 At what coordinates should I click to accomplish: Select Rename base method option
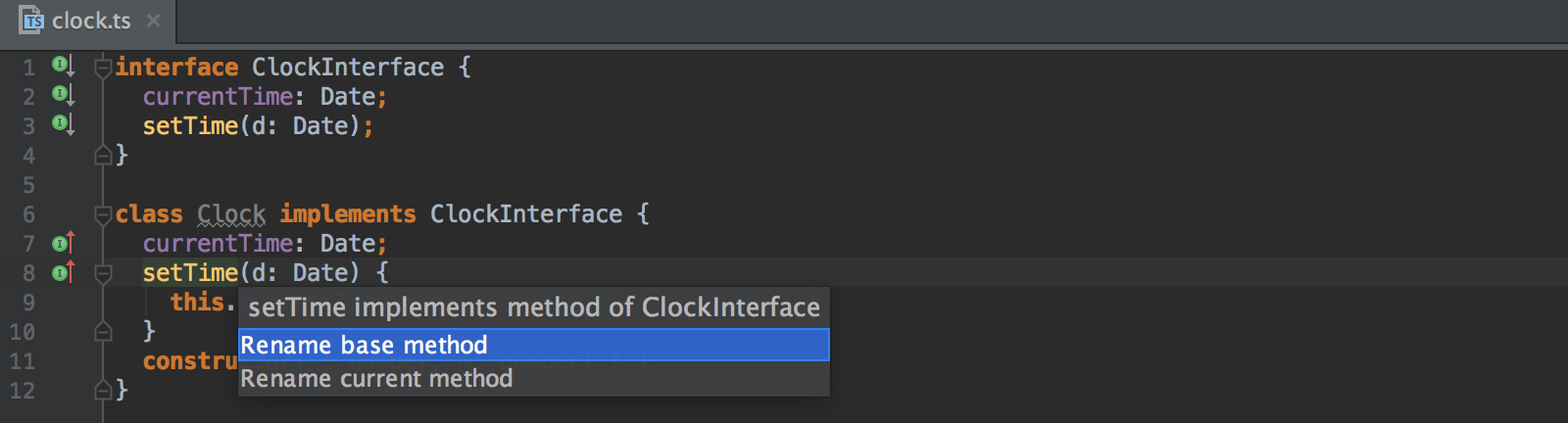(x=534, y=345)
